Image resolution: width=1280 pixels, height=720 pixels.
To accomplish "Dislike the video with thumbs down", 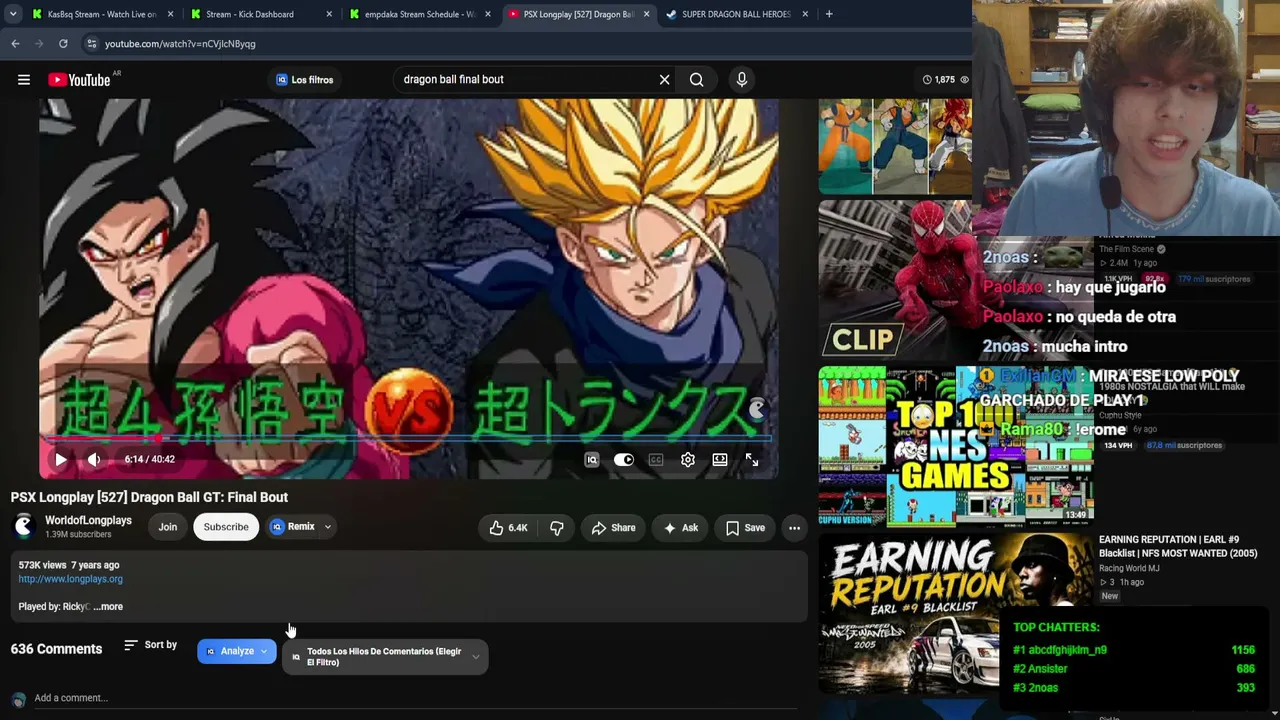I will pyautogui.click(x=557, y=528).
